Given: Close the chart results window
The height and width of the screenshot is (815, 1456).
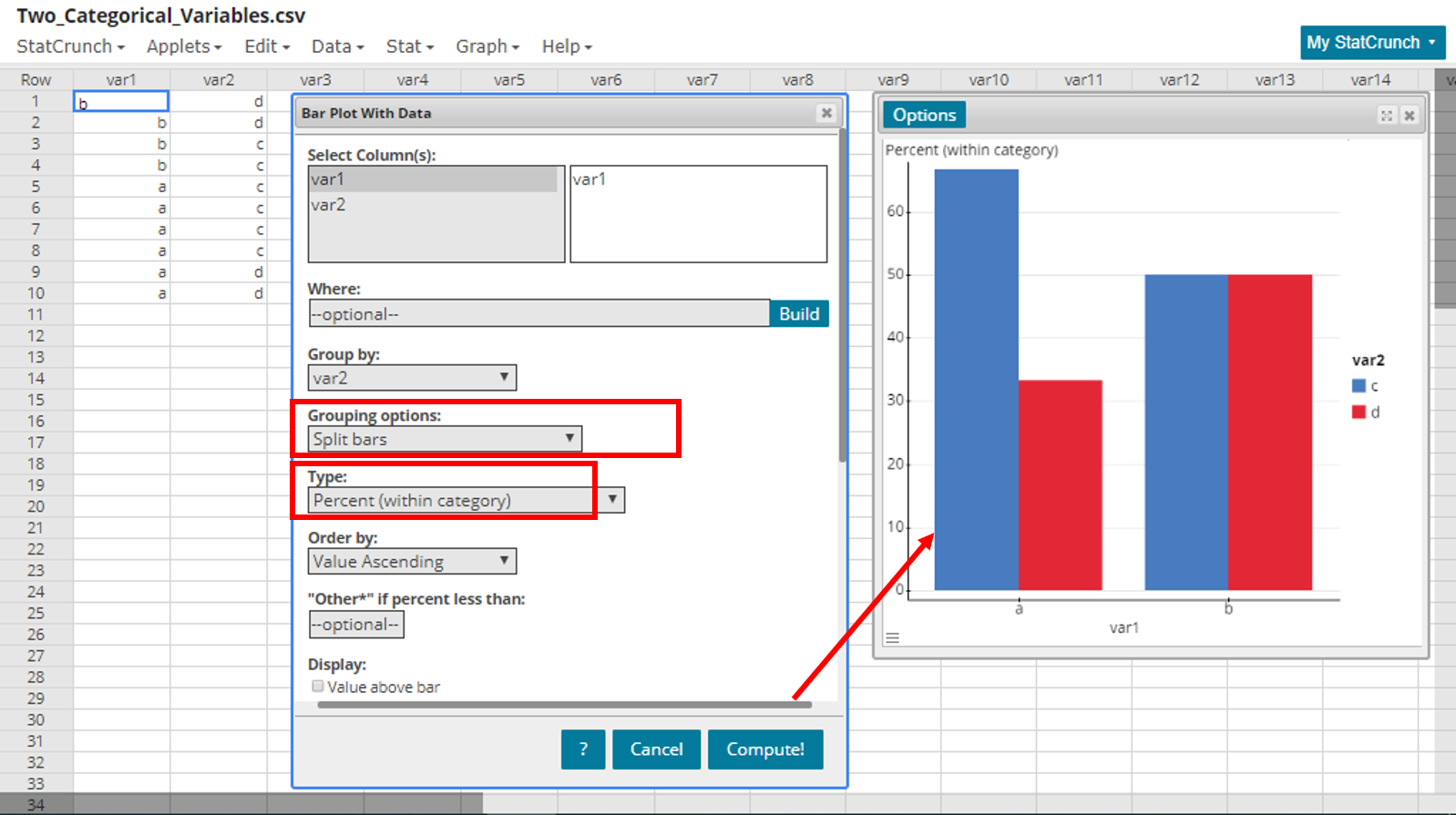Looking at the screenshot, I should coord(1410,116).
